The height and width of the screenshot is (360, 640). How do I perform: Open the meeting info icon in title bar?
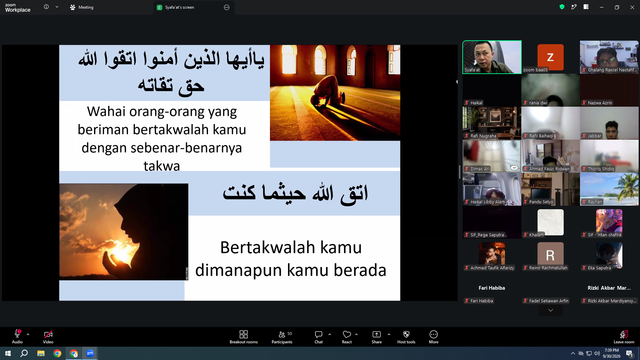pyautogui.click(x=46, y=7)
